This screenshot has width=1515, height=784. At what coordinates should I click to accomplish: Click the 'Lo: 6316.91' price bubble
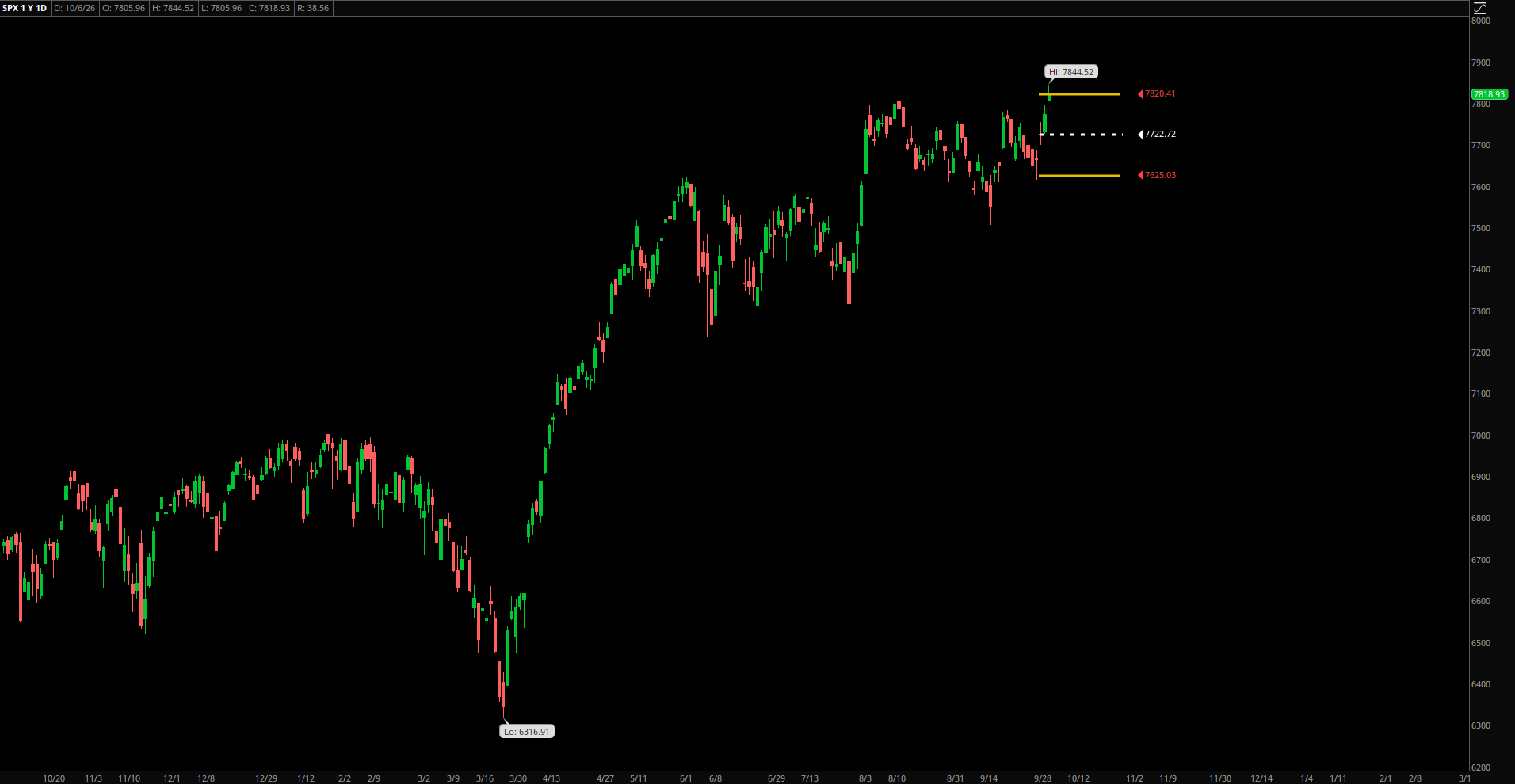pyautogui.click(x=527, y=732)
